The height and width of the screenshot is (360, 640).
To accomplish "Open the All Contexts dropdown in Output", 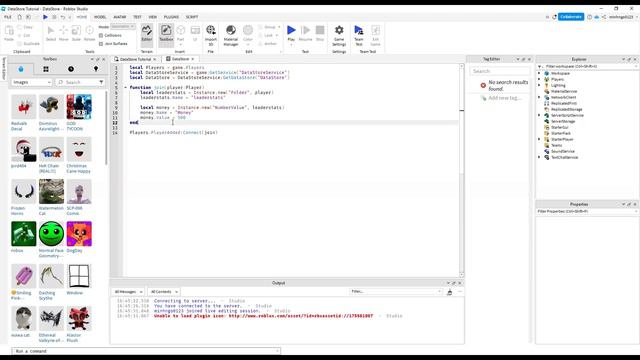I will [x=164, y=292].
